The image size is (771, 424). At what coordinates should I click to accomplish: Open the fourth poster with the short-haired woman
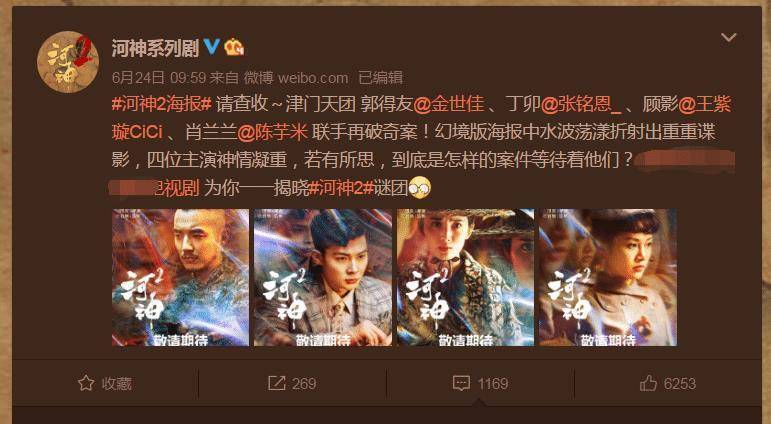608,277
